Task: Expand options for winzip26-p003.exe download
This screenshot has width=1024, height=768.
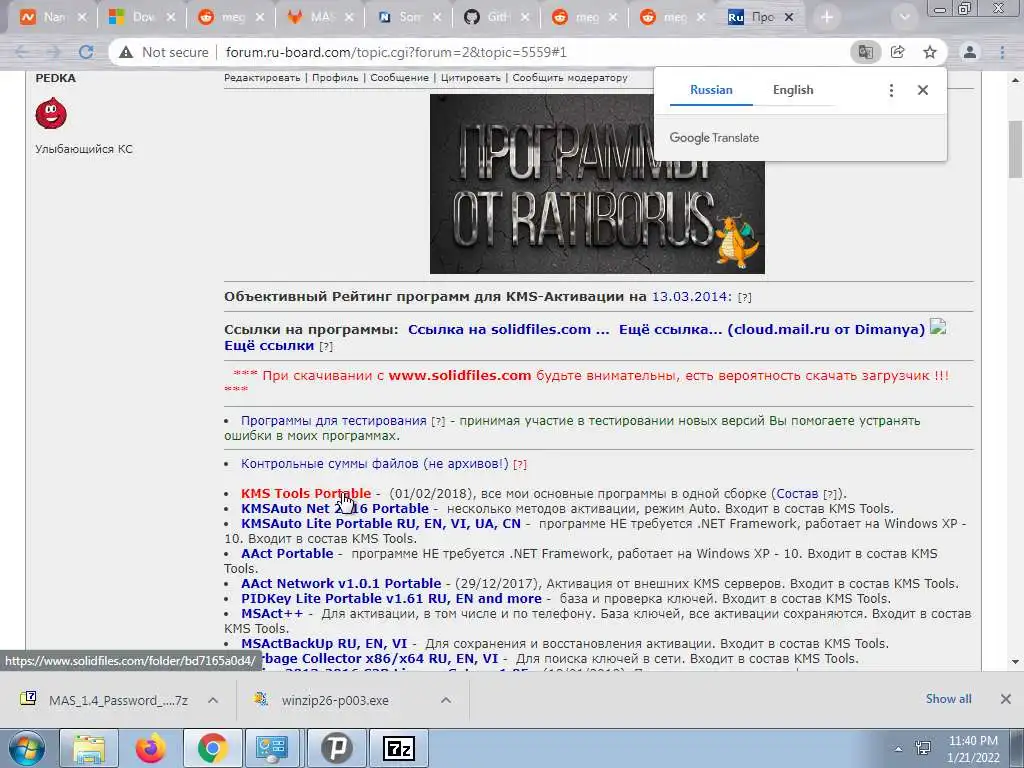Action: tap(446, 700)
